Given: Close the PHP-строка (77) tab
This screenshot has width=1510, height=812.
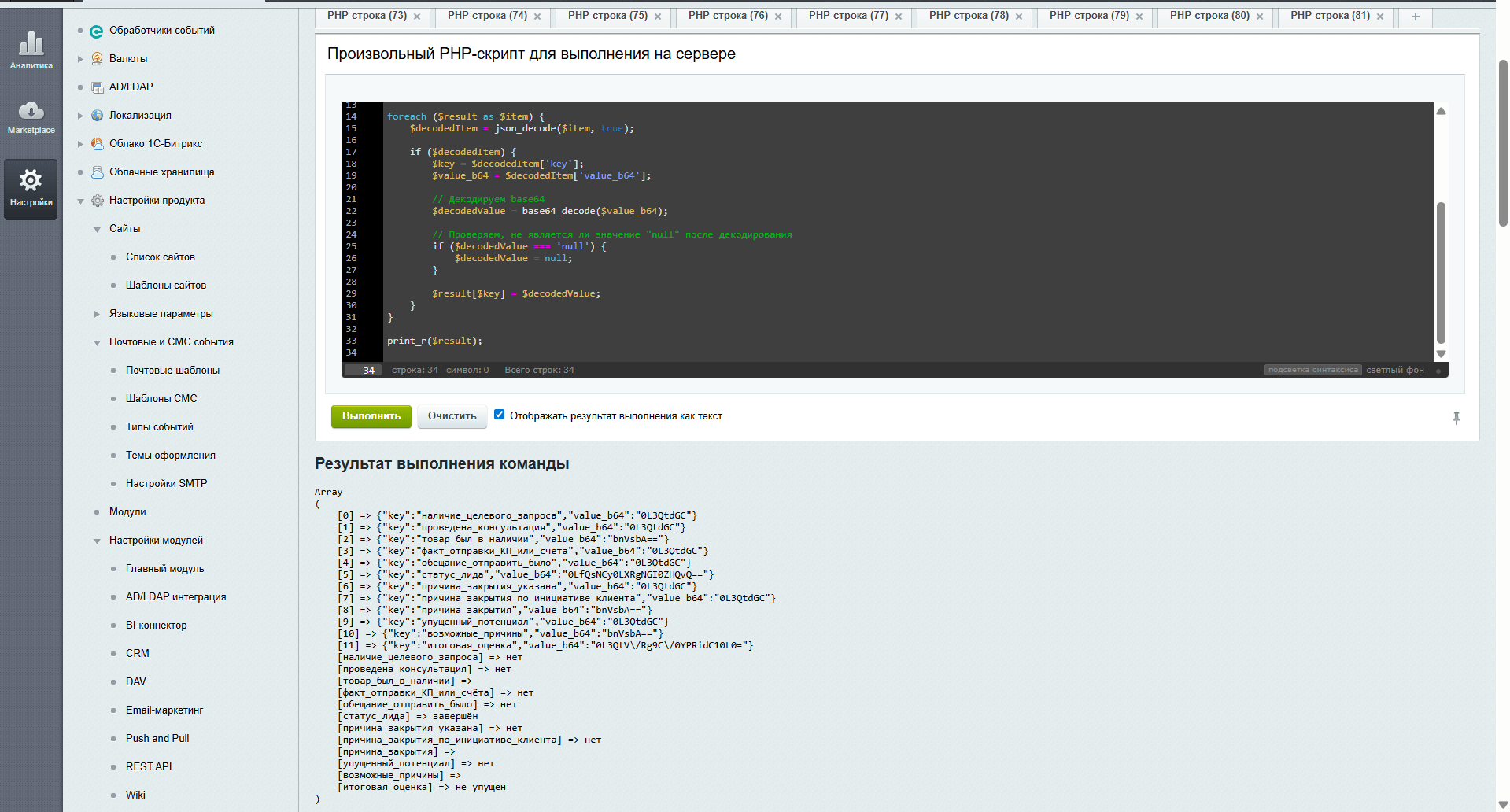Looking at the screenshot, I should click(899, 17).
